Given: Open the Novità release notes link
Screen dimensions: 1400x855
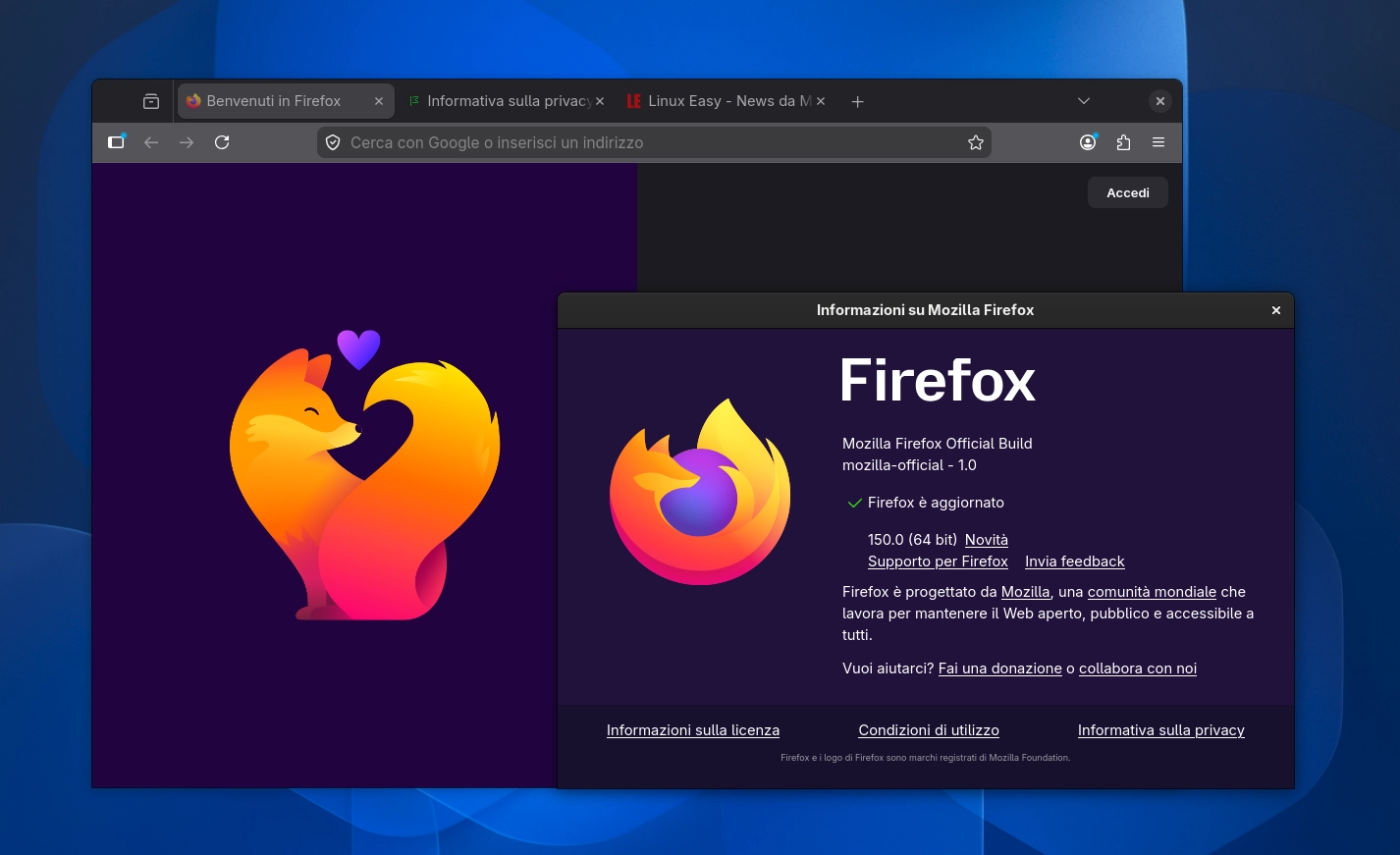Looking at the screenshot, I should click(986, 539).
